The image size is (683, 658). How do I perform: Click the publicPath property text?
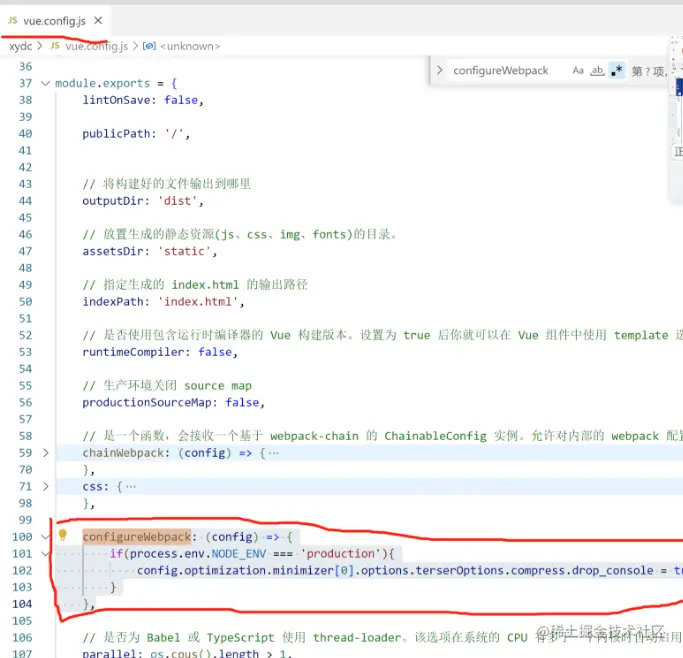pos(116,134)
